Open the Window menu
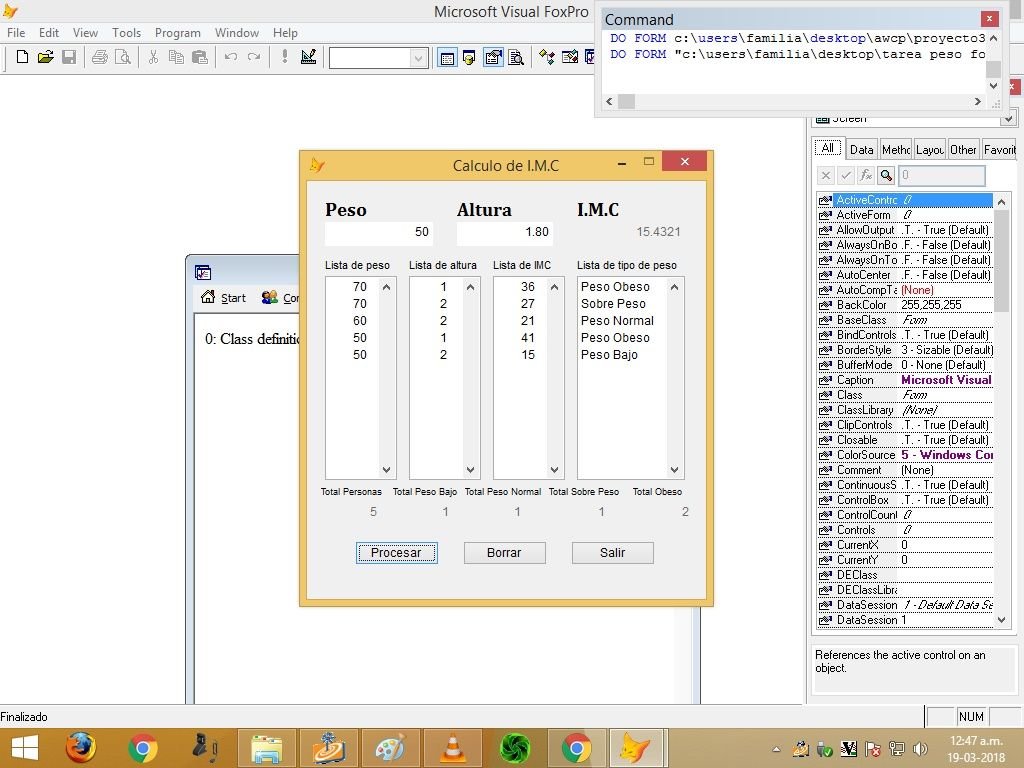The height and width of the screenshot is (768, 1024). (x=236, y=33)
